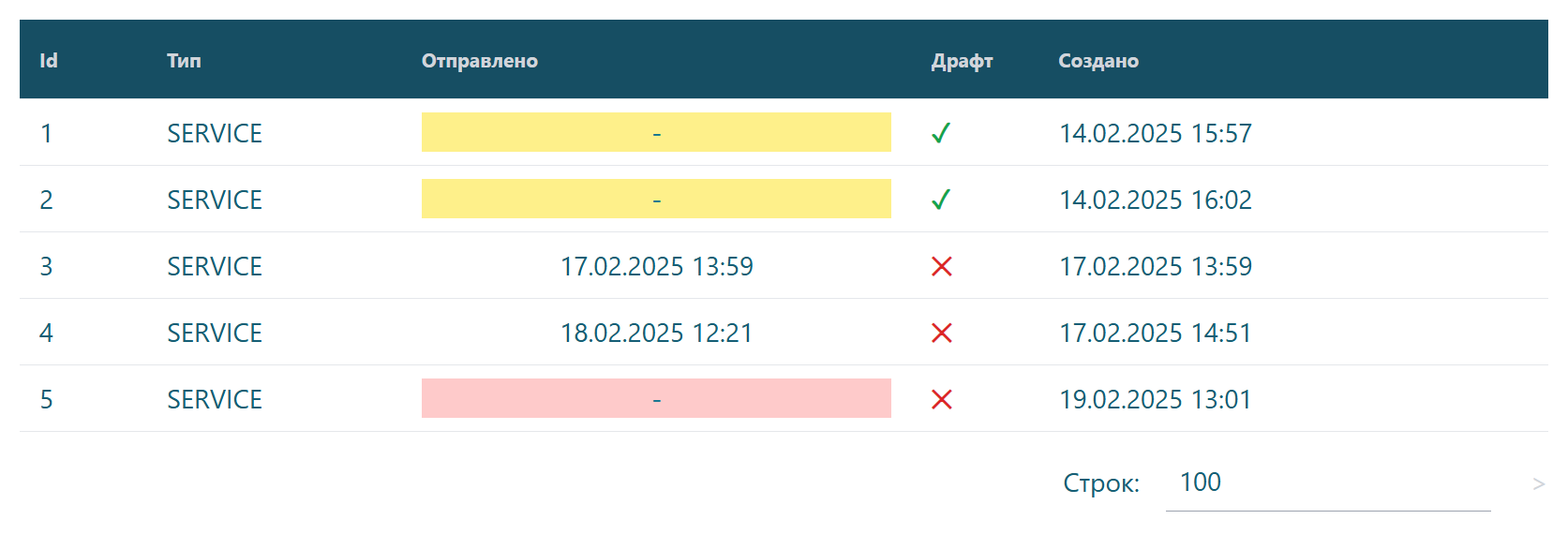Click the green draft checkmark in row 2
Screen dimensions: 1568x549
(941, 200)
